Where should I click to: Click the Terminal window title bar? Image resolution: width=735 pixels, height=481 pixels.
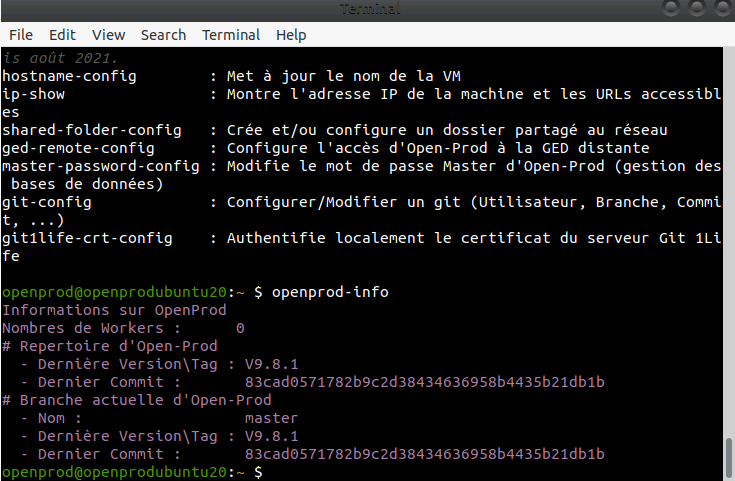[367, 9]
